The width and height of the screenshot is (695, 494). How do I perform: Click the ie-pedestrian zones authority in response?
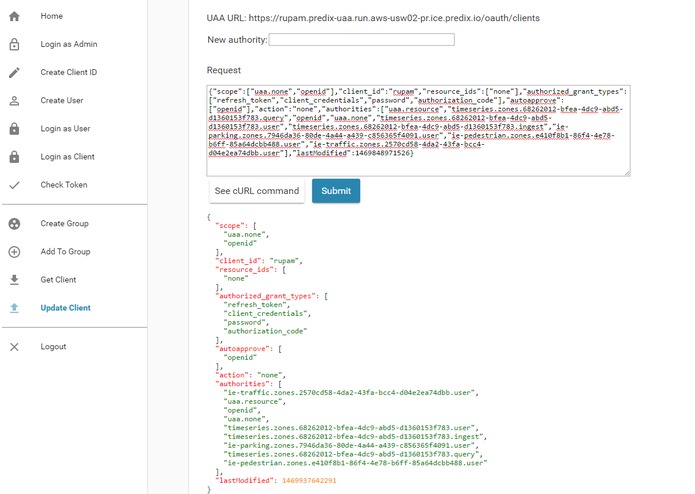click(x=355, y=463)
